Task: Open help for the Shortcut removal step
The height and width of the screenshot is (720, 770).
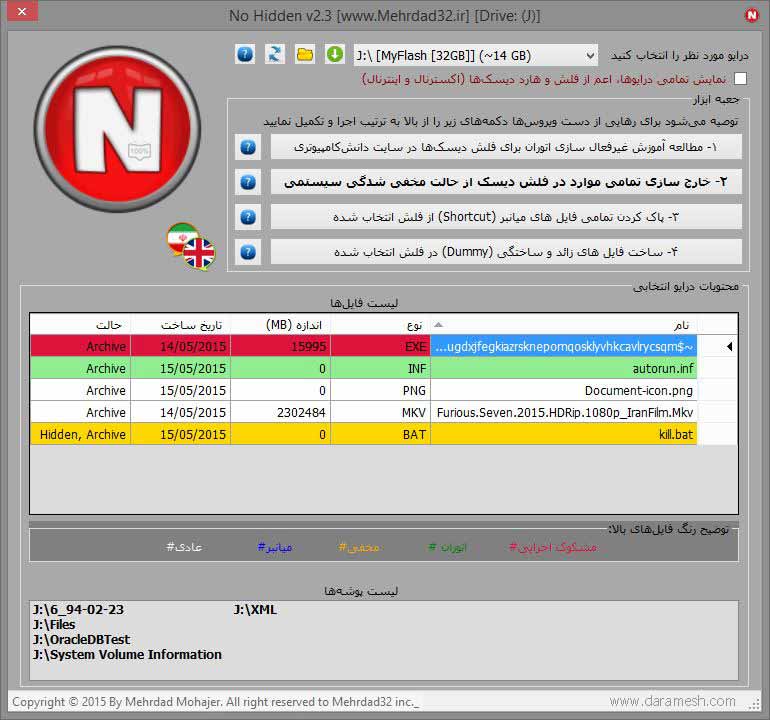Action: (x=248, y=217)
